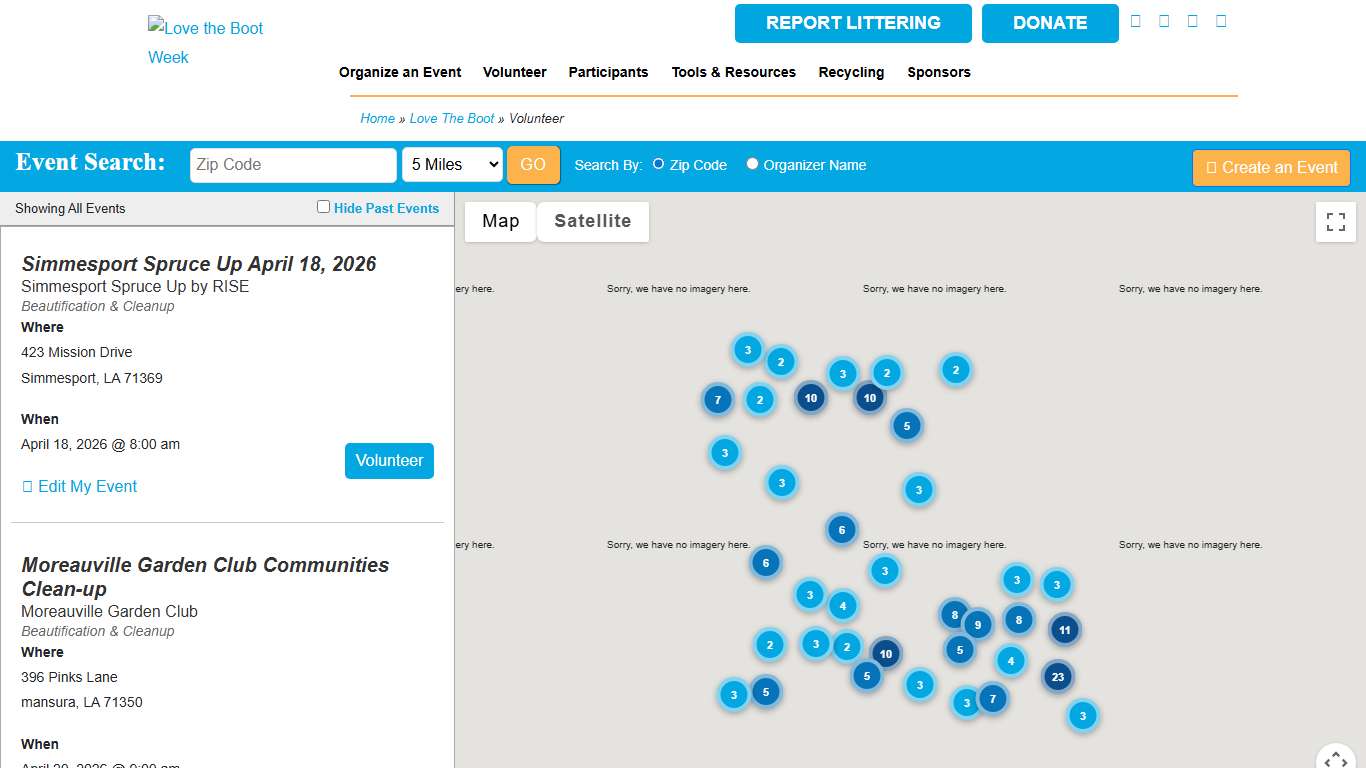1366x768 pixels.
Task: Expand the Tools & Resources menu
Action: pos(733,72)
